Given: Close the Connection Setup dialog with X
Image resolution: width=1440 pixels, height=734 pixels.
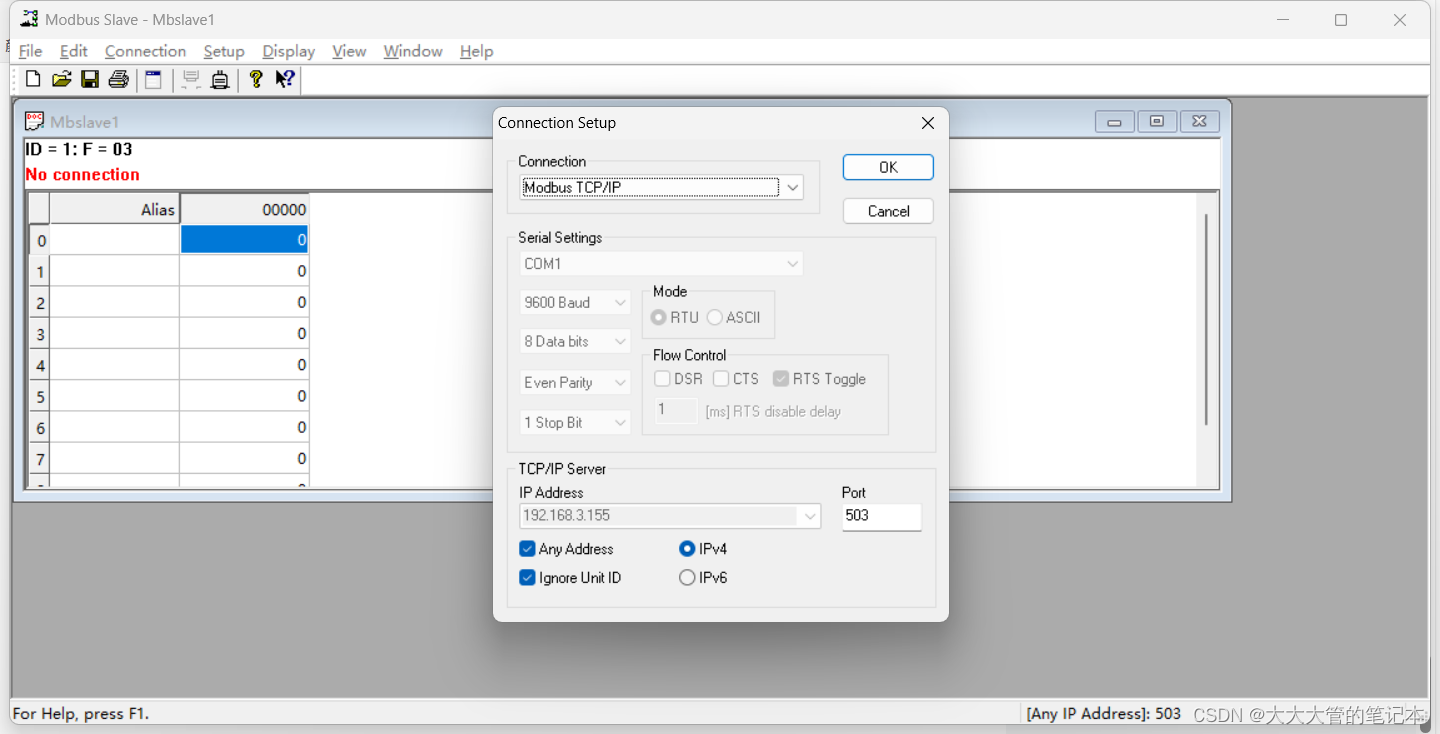Looking at the screenshot, I should click(x=928, y=123).
